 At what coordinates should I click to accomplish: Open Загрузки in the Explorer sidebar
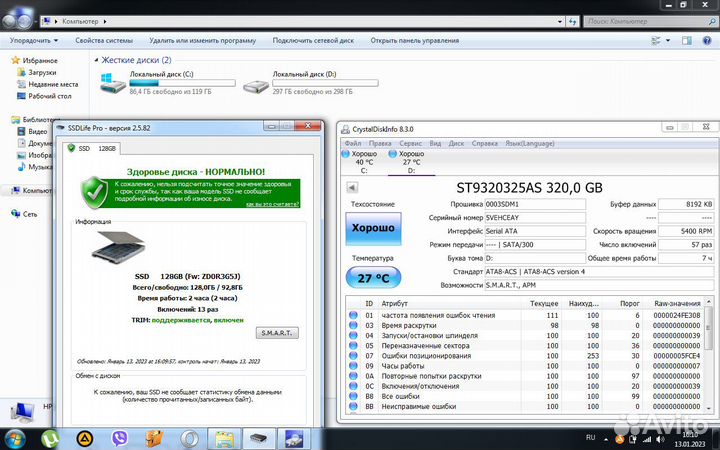click(x=37, y=72)
